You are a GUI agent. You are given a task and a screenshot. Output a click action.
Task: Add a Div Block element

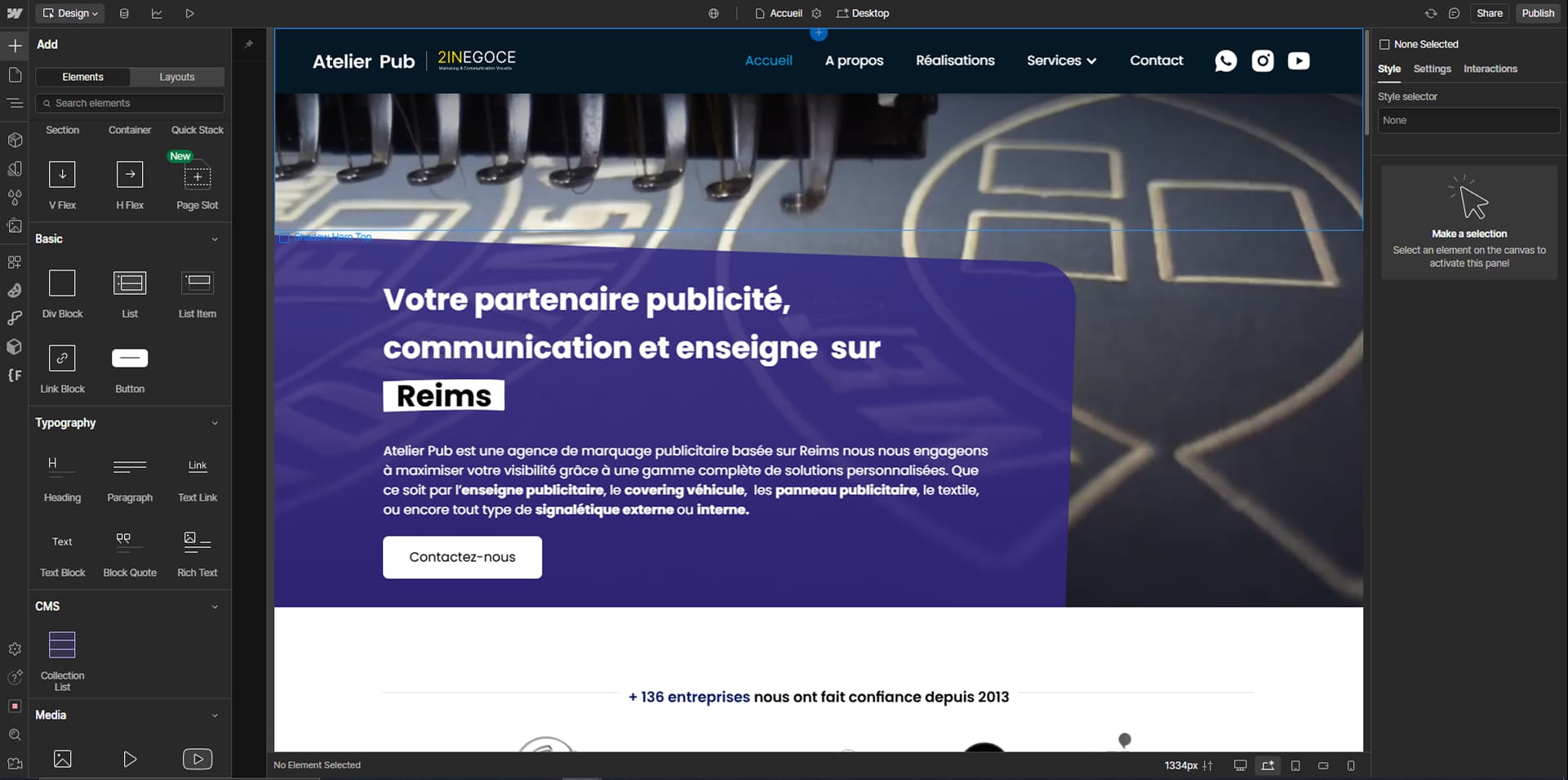click(x=62, y=293)
